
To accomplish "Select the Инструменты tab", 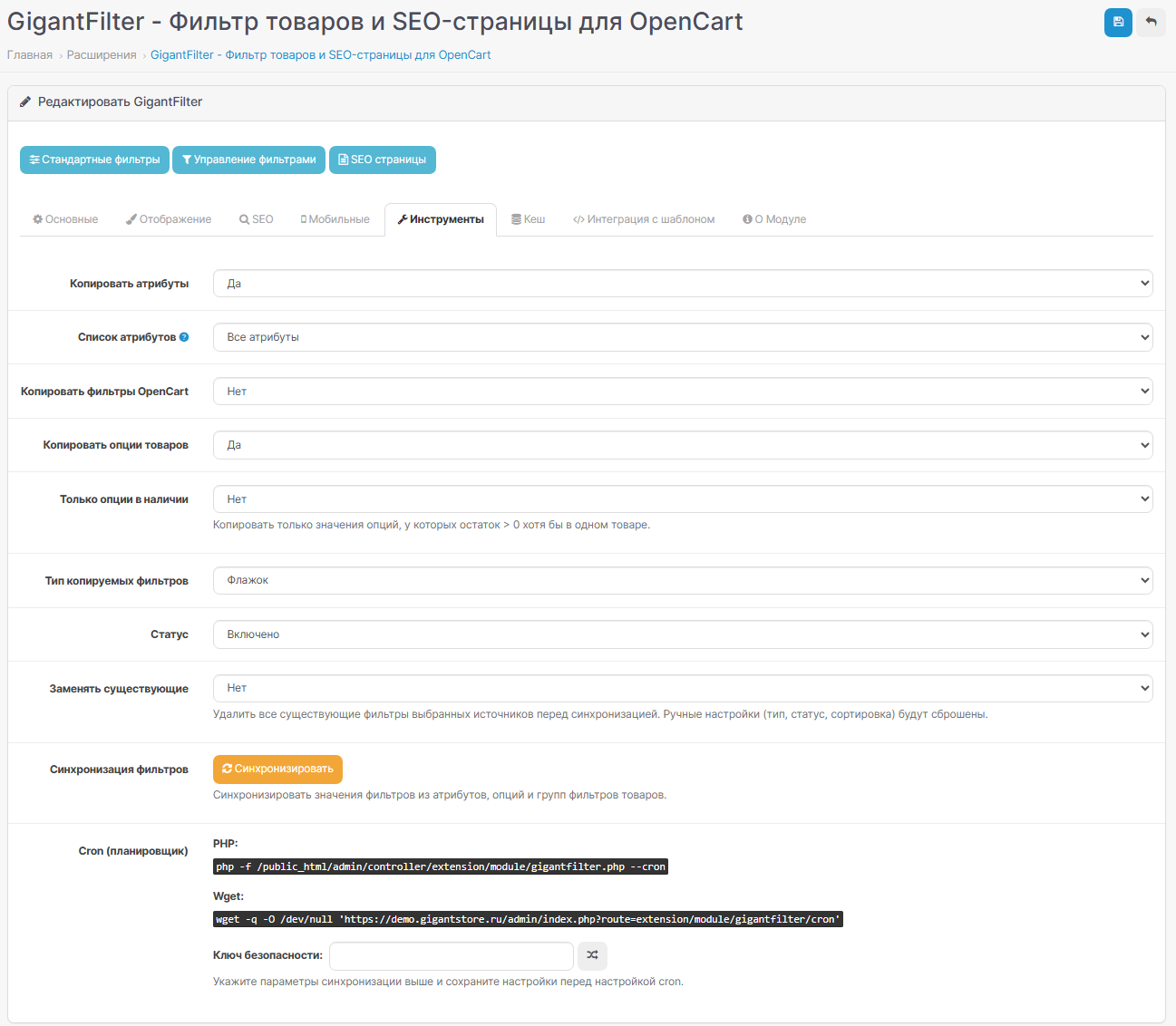I will coord(441,219).
